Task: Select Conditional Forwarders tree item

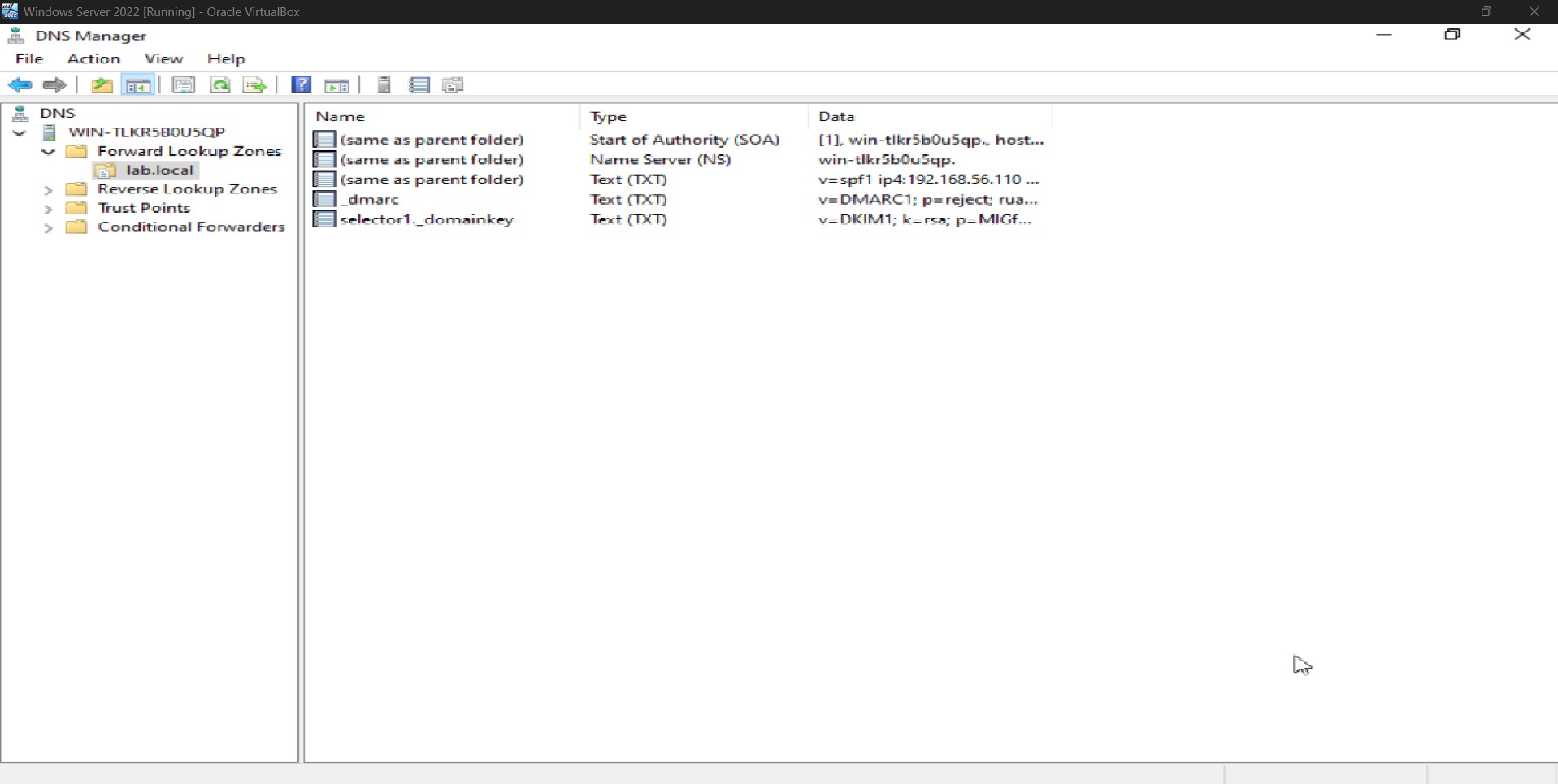Action: (191, 227)
